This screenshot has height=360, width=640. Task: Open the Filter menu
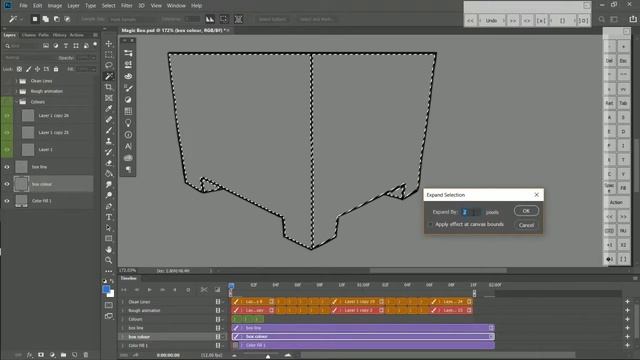(127, 6)
